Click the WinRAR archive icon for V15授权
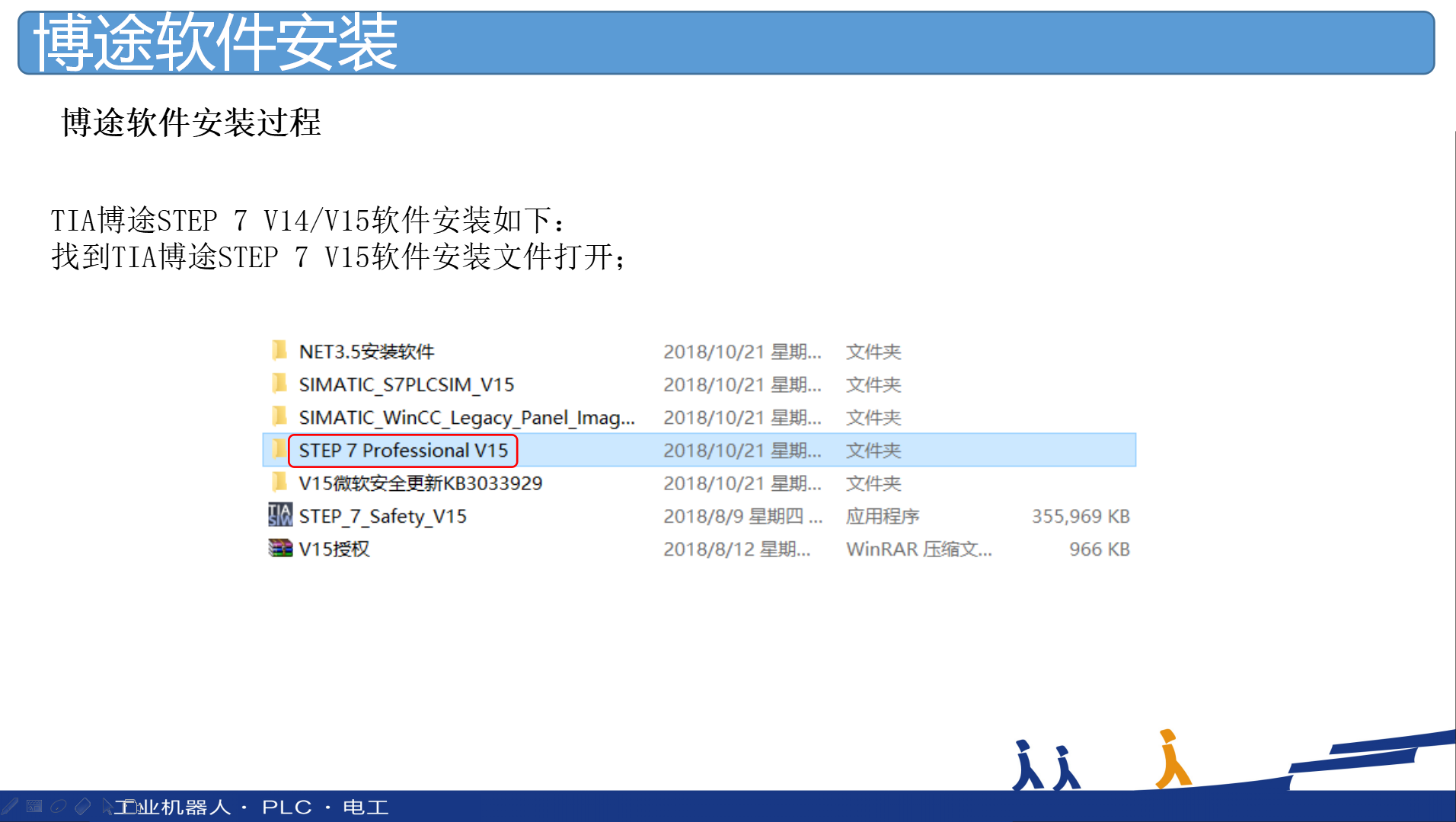Screen dimensions: 1456x822 click(279, 548)
